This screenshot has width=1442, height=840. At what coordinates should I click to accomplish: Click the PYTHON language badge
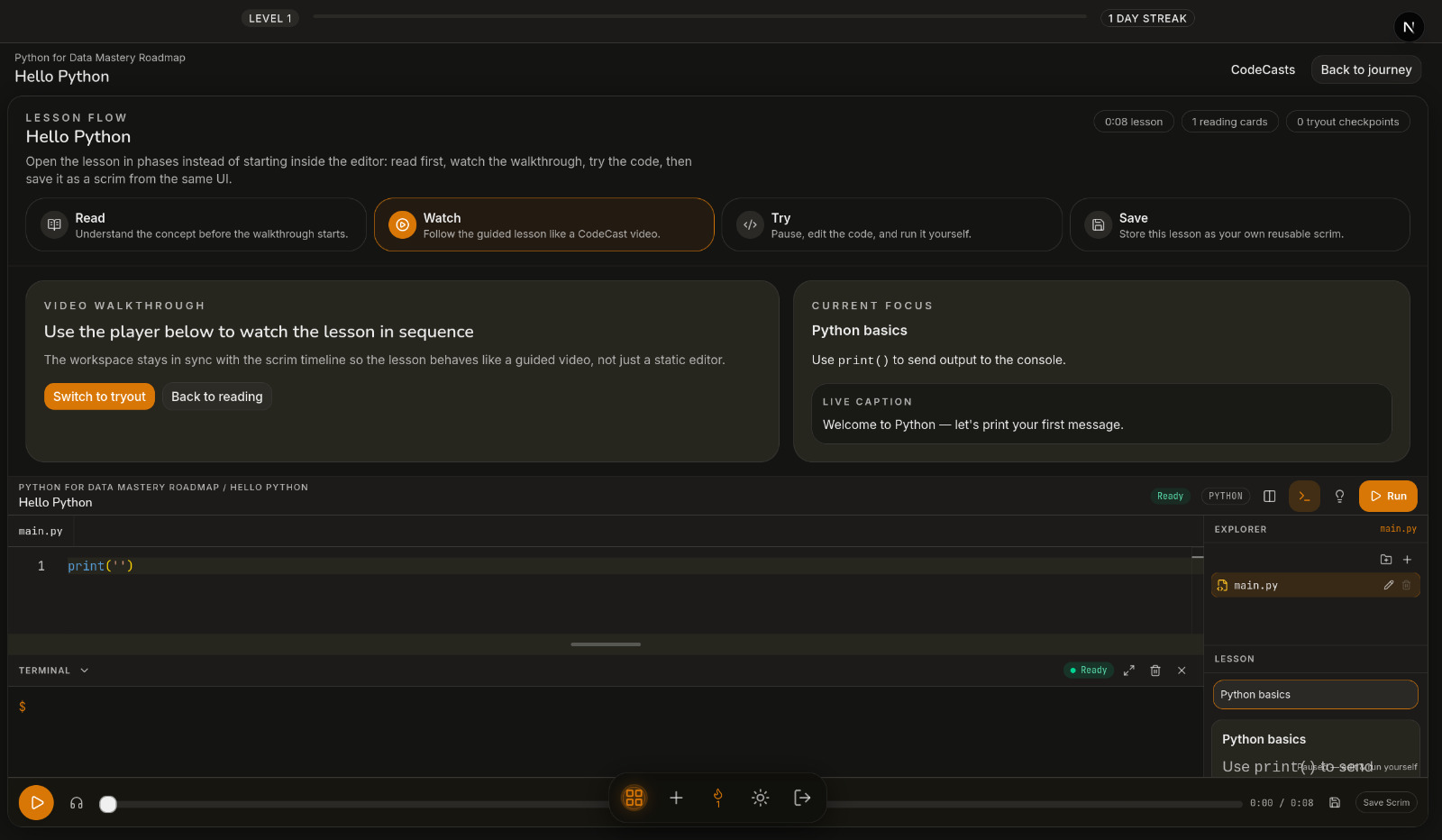(1226, 496)
